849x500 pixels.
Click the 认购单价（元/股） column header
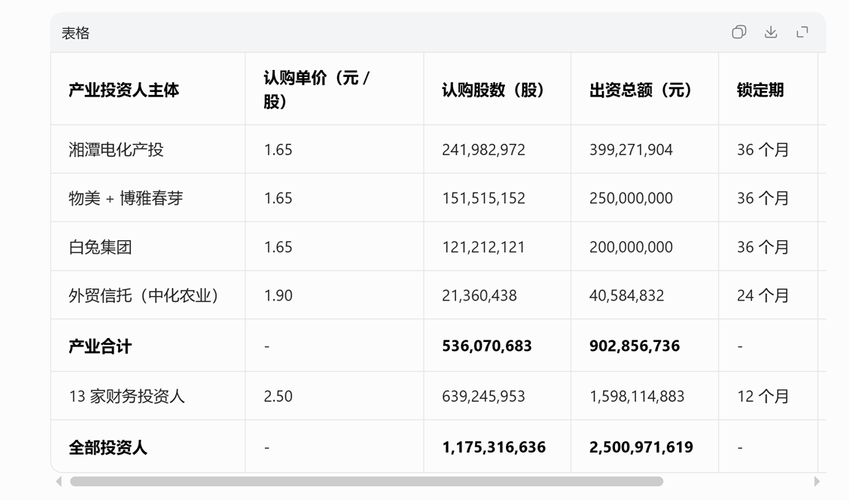pos(317,90)
